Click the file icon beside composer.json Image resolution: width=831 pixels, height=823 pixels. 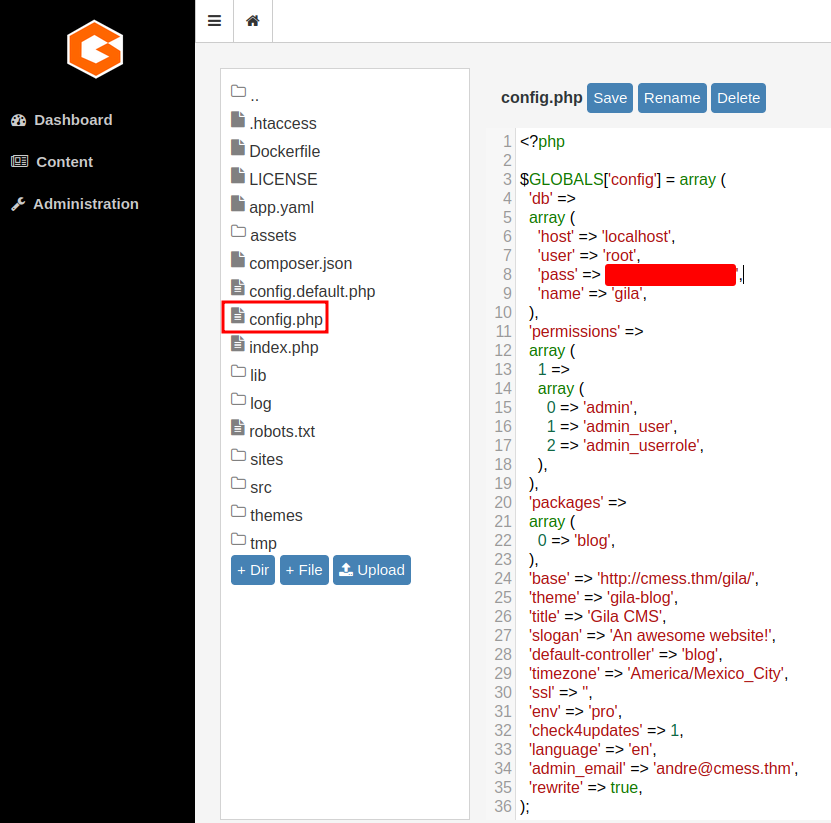pos(238,259)
